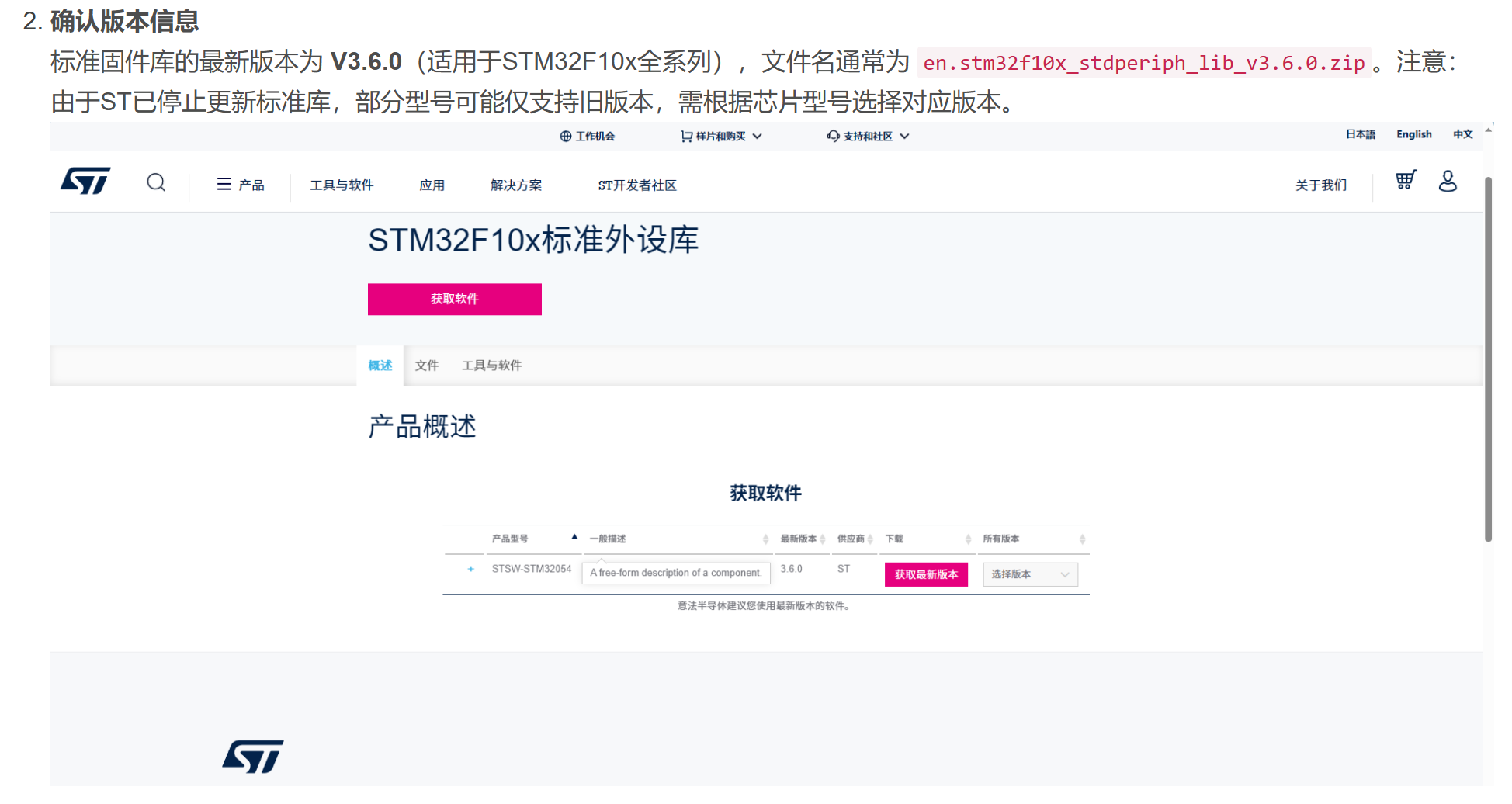Image resolution: width=1512 pixels, height=804 pixels.
Task: Click the 3.6.0 version cell
Action: (x=791, y=569)
